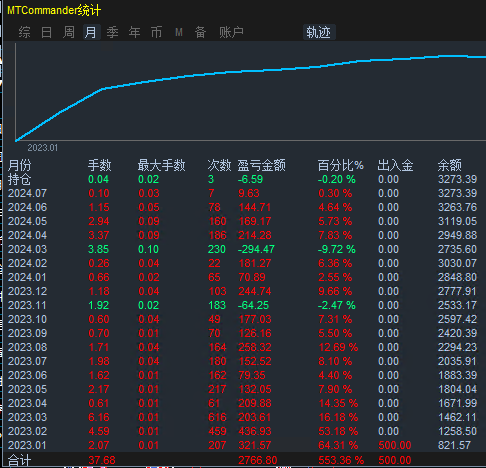This screenshot has height=468, width=486.
Task: Click the 37.68 total lots value
Action: (x=102, y=460)
